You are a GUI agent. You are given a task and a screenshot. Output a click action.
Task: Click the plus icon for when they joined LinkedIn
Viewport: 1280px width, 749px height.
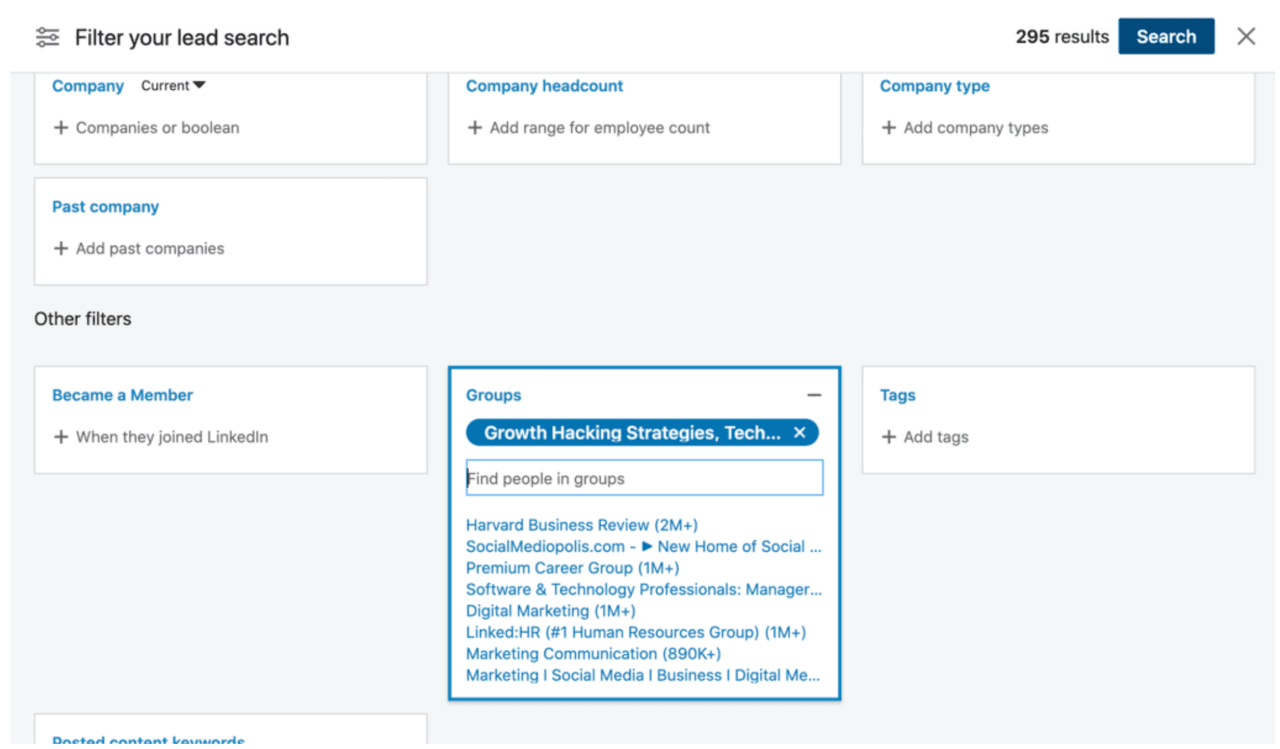point(62,437)
